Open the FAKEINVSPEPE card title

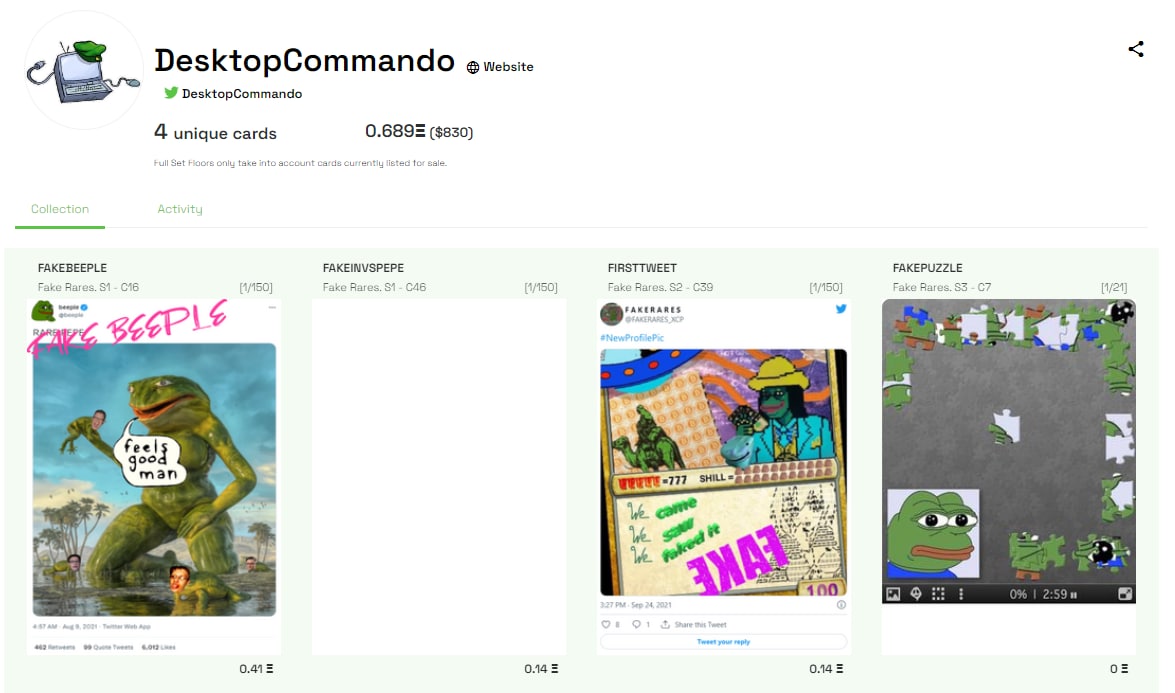[x=363, y=267]
